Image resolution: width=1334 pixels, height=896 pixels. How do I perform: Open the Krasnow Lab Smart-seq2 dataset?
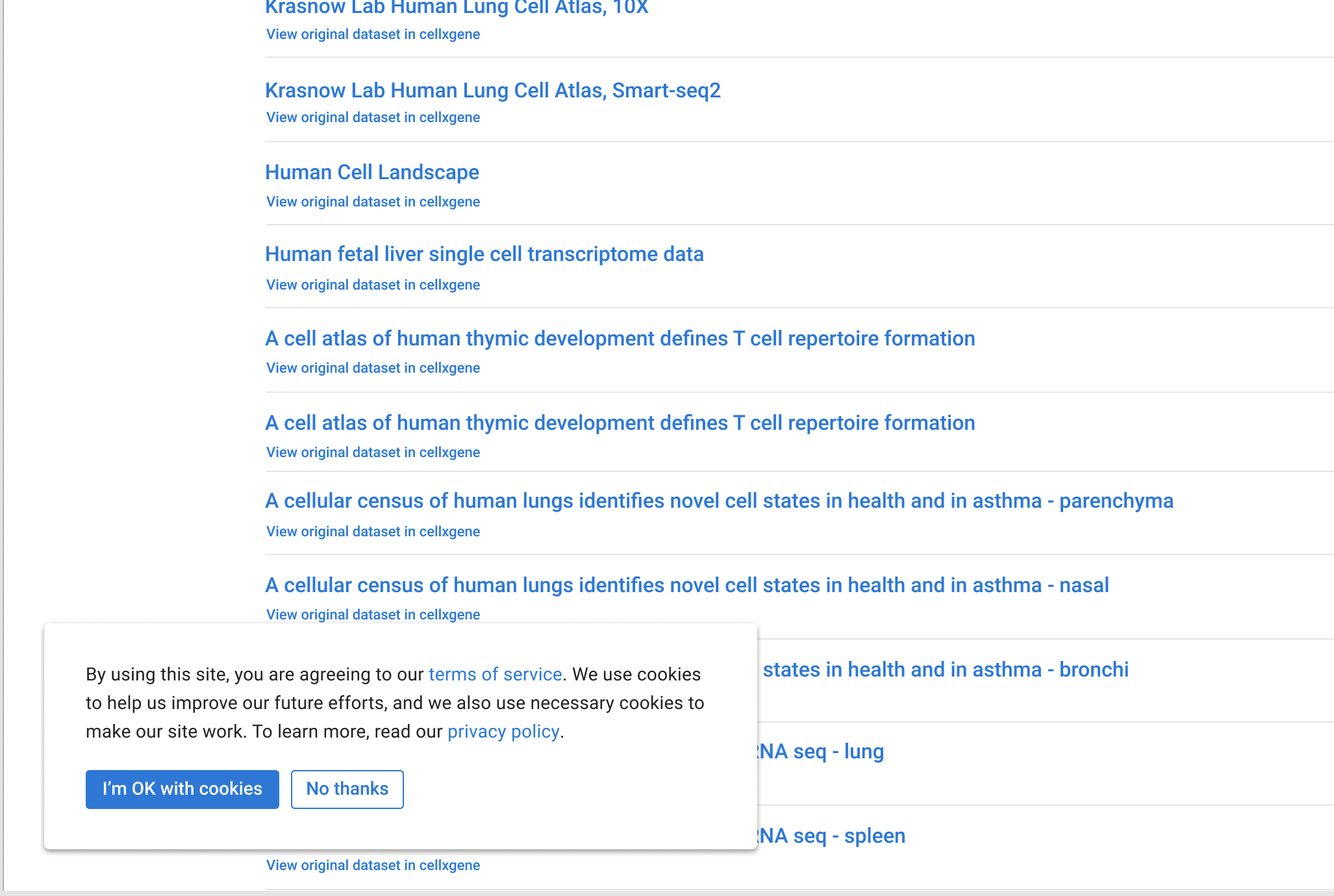492,91
